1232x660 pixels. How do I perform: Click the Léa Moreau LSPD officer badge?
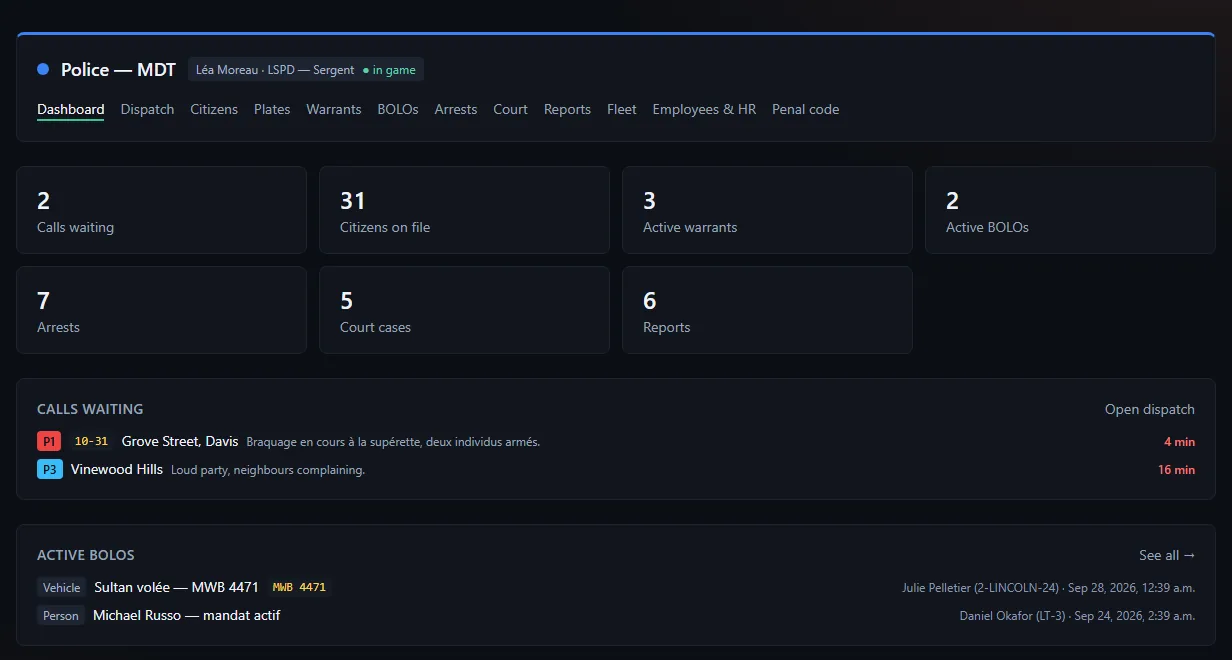[x=306, y=70]
